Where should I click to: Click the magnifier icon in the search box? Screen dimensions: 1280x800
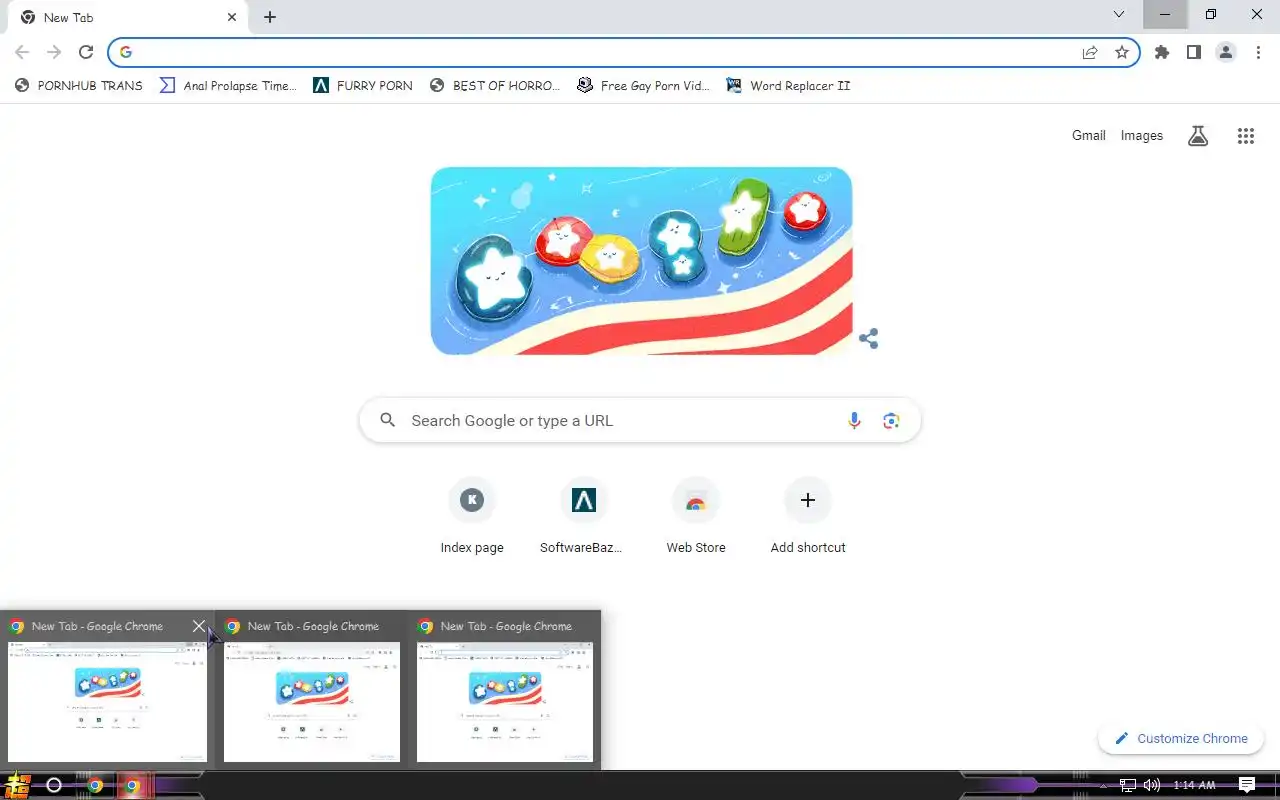click(388, 421)
